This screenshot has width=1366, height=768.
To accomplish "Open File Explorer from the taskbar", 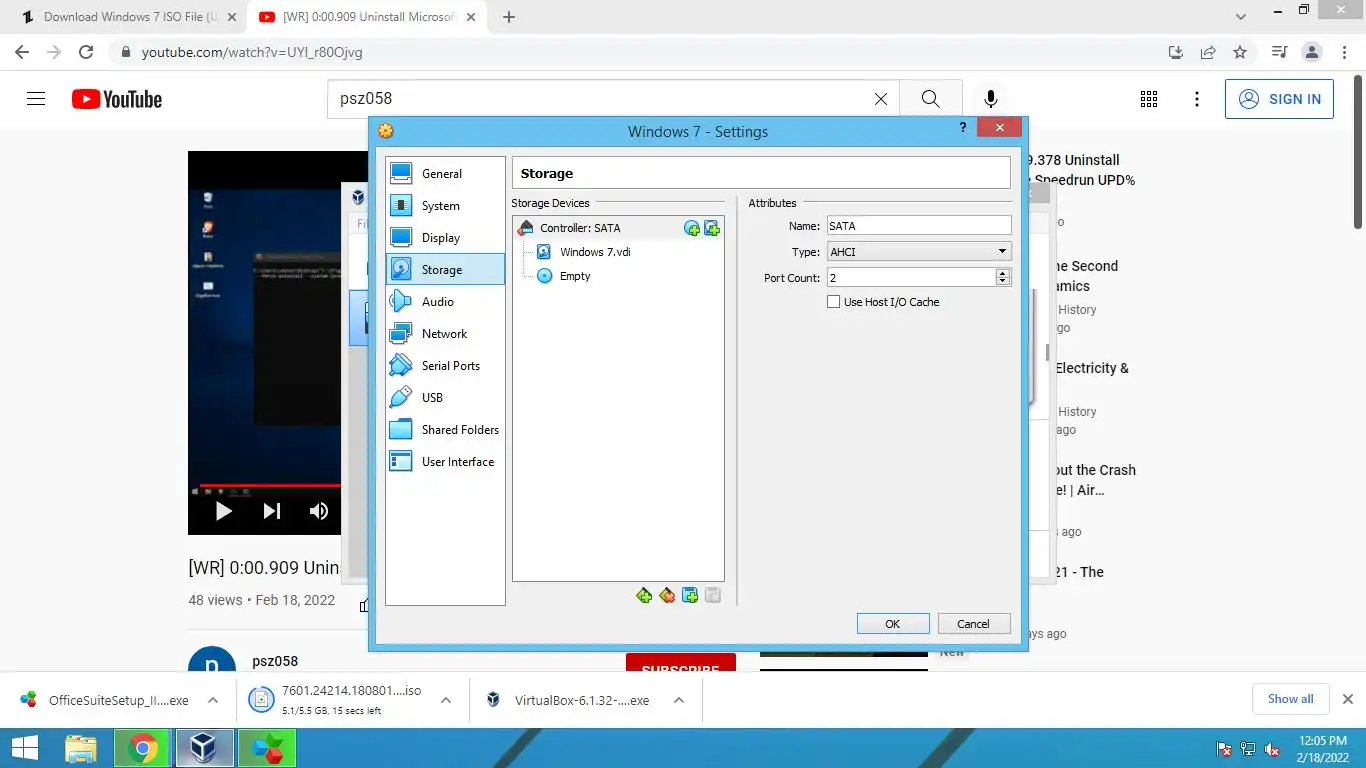I will coord(81,748).
